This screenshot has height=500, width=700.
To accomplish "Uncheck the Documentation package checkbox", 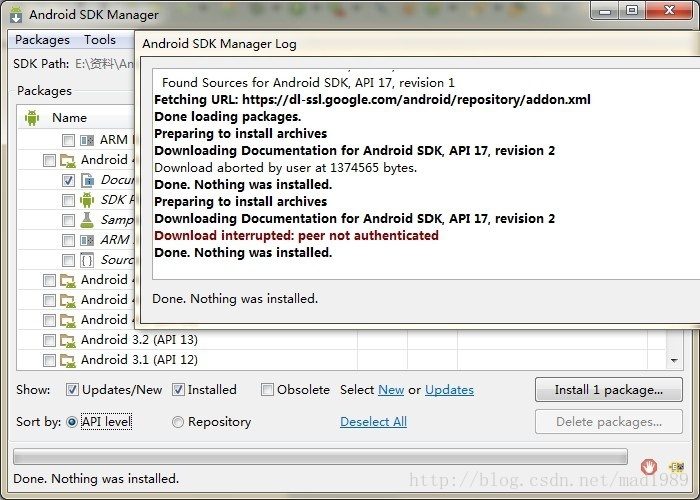I will (68, 180).
